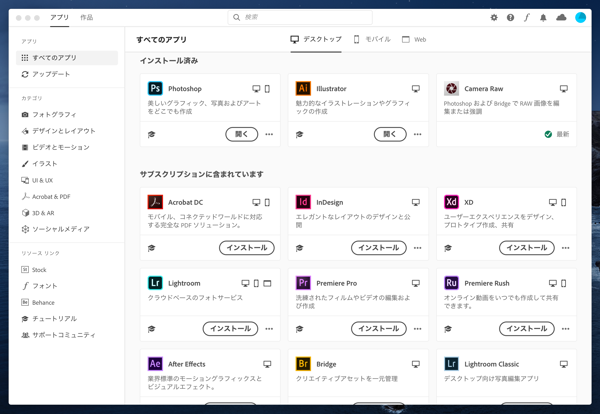Image resolution: width=600 pixels, height=414 pixels.
Task: Open the fonts f icon in header
Action: point(527,18)
